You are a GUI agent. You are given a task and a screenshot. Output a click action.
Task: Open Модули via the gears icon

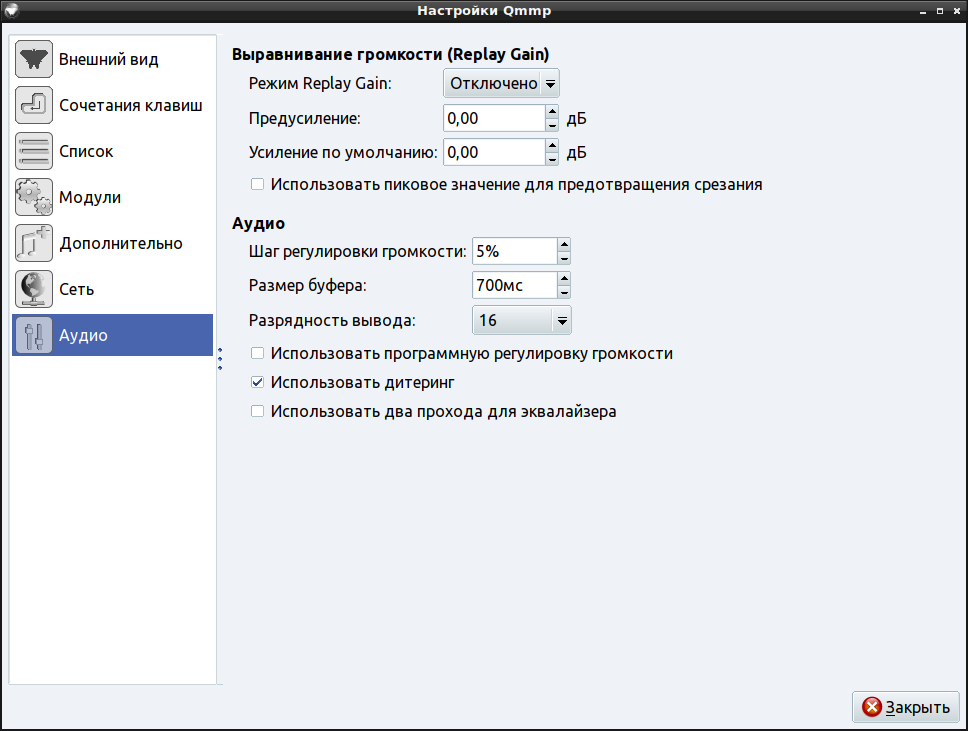click(34, 198)
